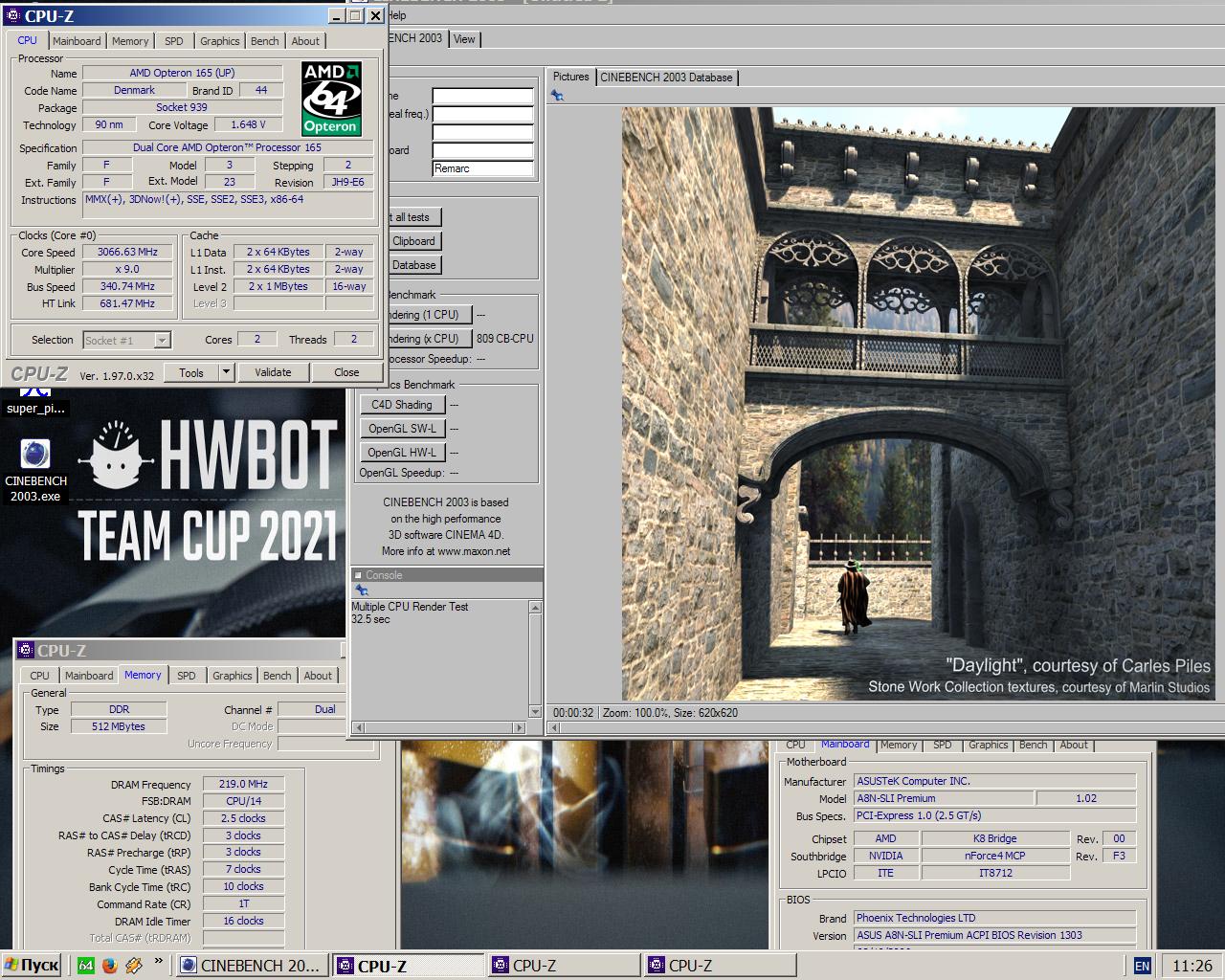Viewport: 1225px width, 980px height.
Task: Click the Close button in the CPU-Z CPU window
Action: (346, 372)
